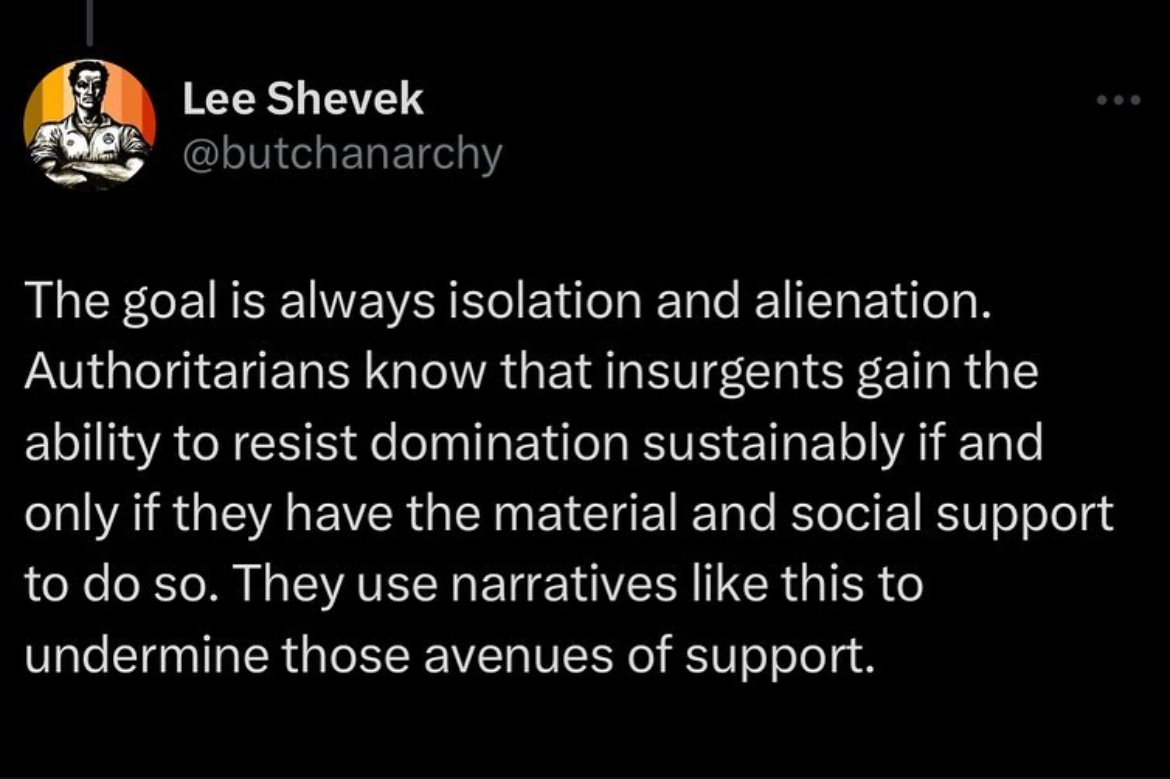This screenshot has height=779, width=1170.
Task: Click the thread connector line above the avatar
Action: coord(89,22)
